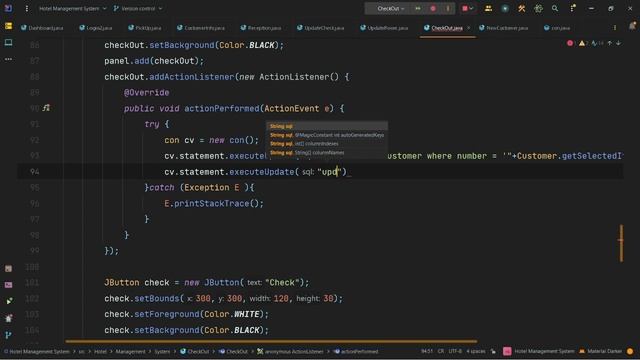Switch to CustomerInfo.java tab
The image size is (640, 360).
coord(201,28)
